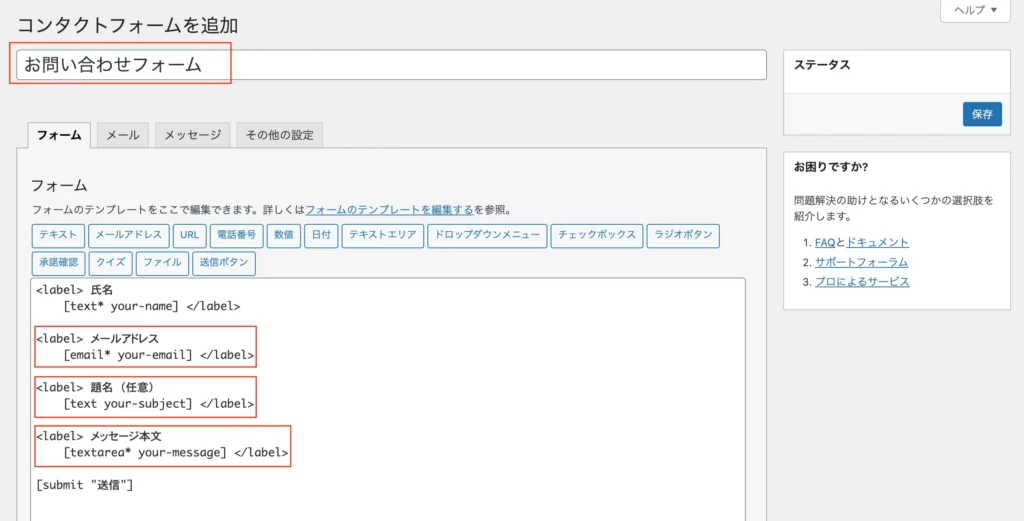This screenshot has width=1024, height=521.
Task: Click the [submit "送信"] line in editor
Action: (x=85, y=485)
